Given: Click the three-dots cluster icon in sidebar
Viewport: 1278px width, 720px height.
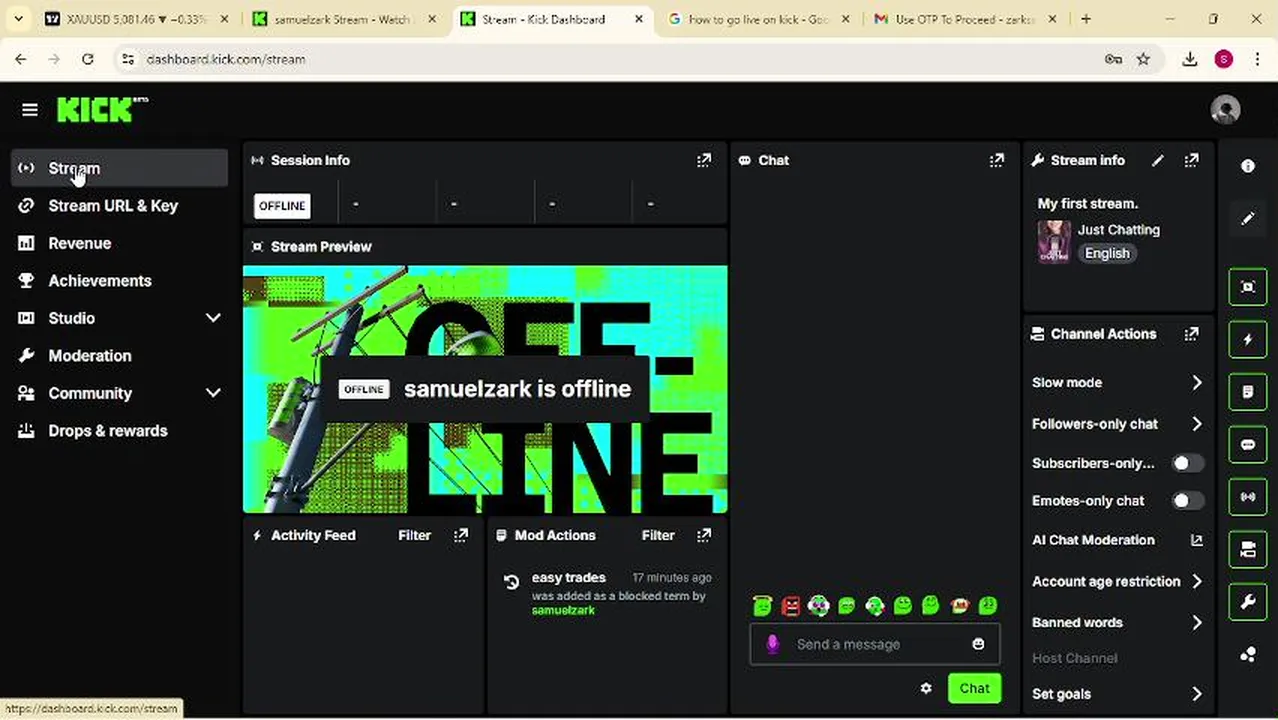Looking at the screenshot, I should pyautogui.click(x=1248, y=654).
